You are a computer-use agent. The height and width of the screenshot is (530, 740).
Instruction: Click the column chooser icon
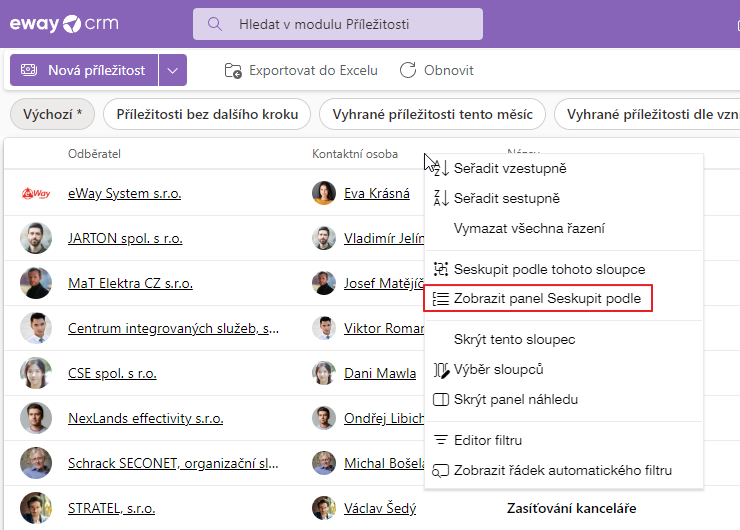441,370
